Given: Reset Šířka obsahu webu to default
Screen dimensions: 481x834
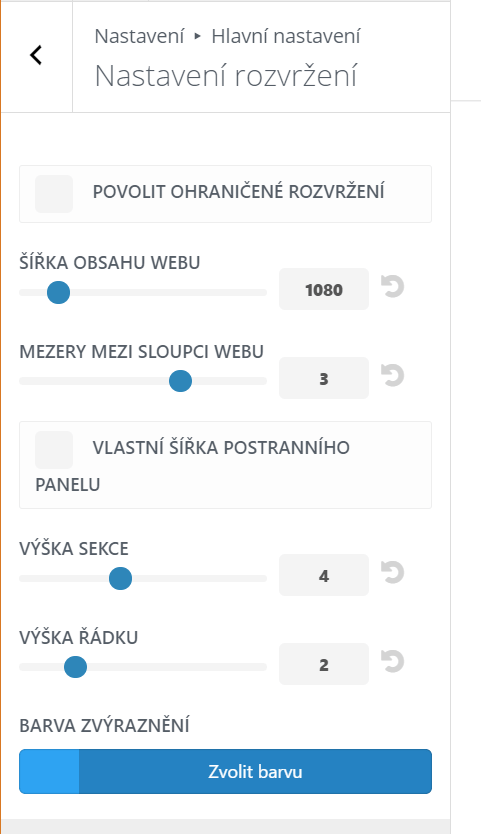Looking at the screenshot, I should tap(393, 287).
